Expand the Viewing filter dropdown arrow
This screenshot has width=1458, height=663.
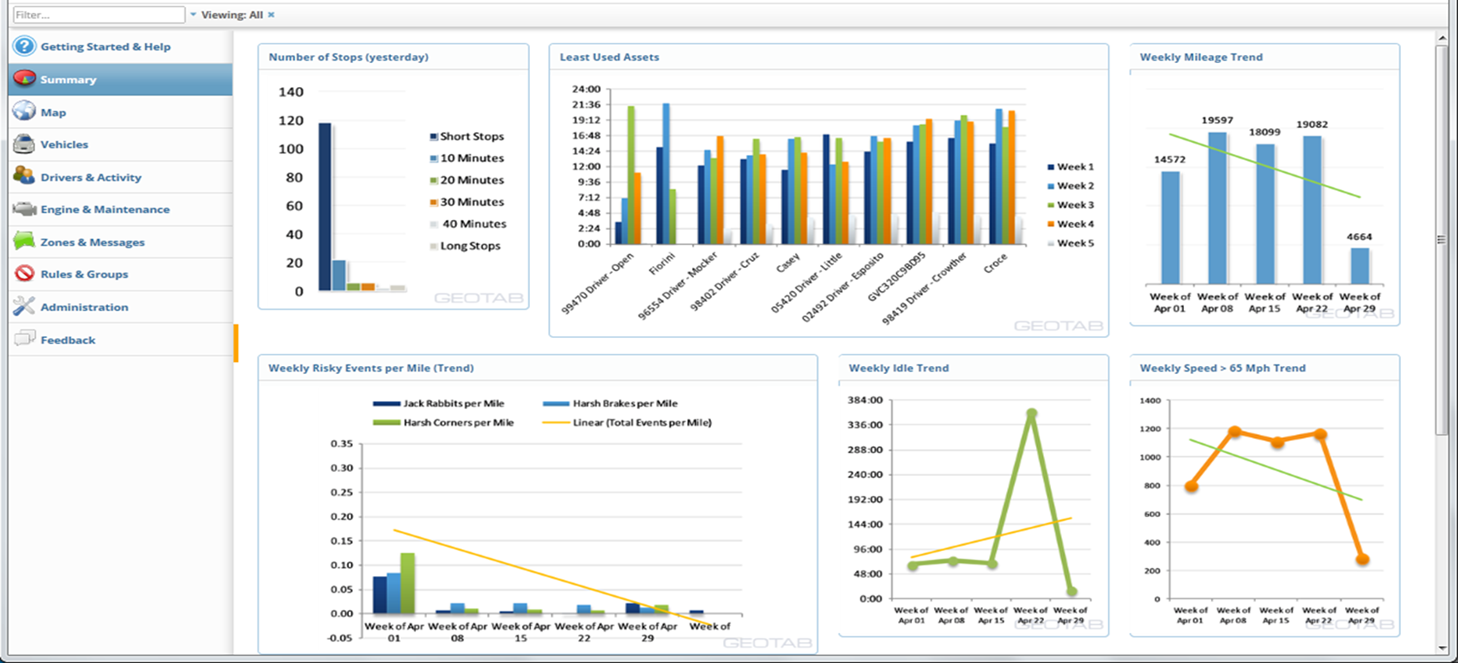[x=193, y=15]
